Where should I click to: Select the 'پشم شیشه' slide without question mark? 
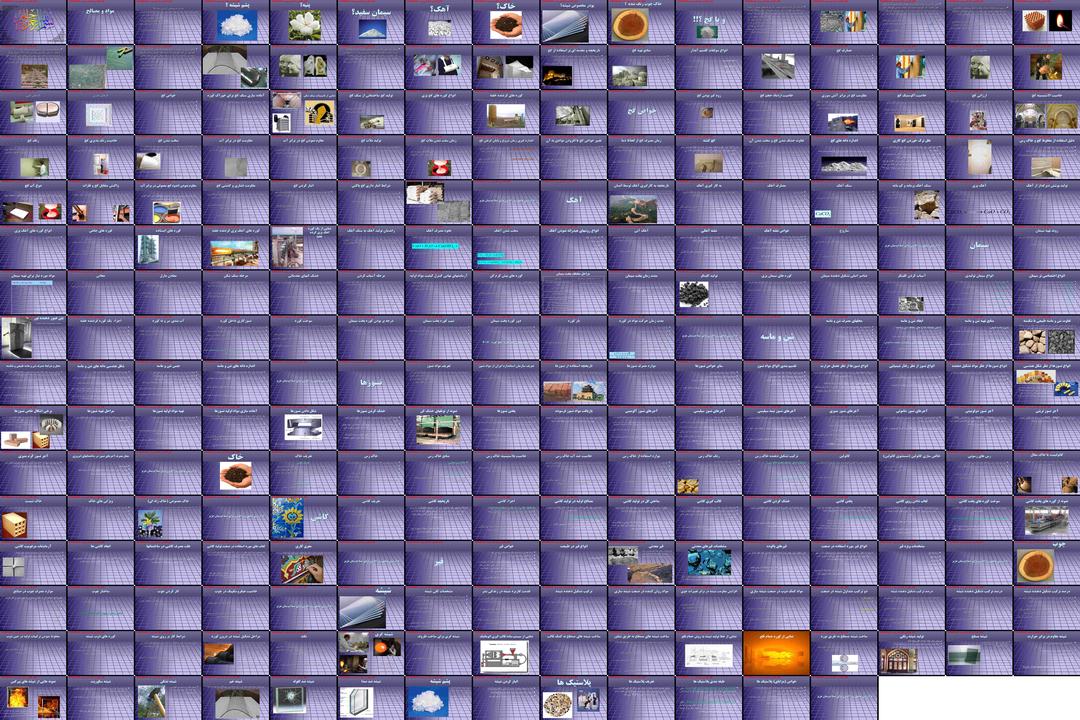pyautogui.click(x=438, y=697)
